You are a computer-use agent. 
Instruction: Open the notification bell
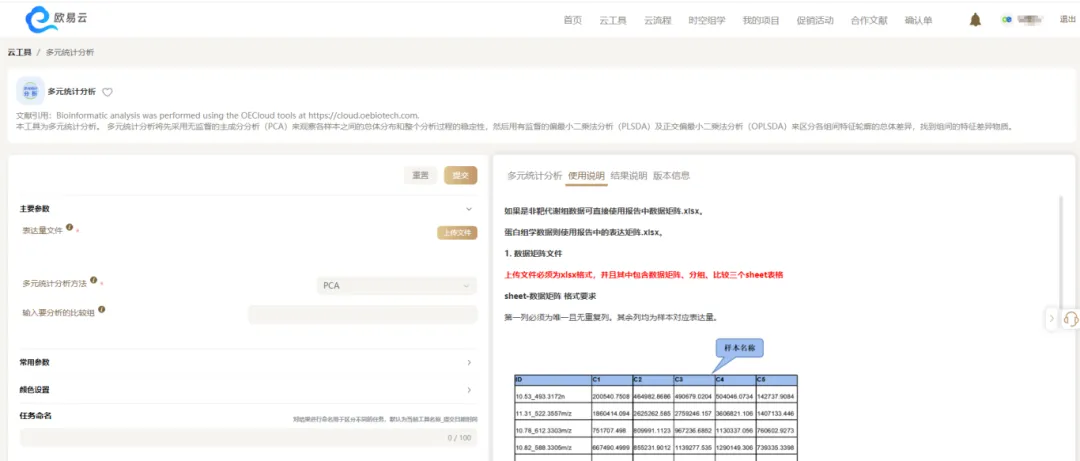(x=975, y=20)
